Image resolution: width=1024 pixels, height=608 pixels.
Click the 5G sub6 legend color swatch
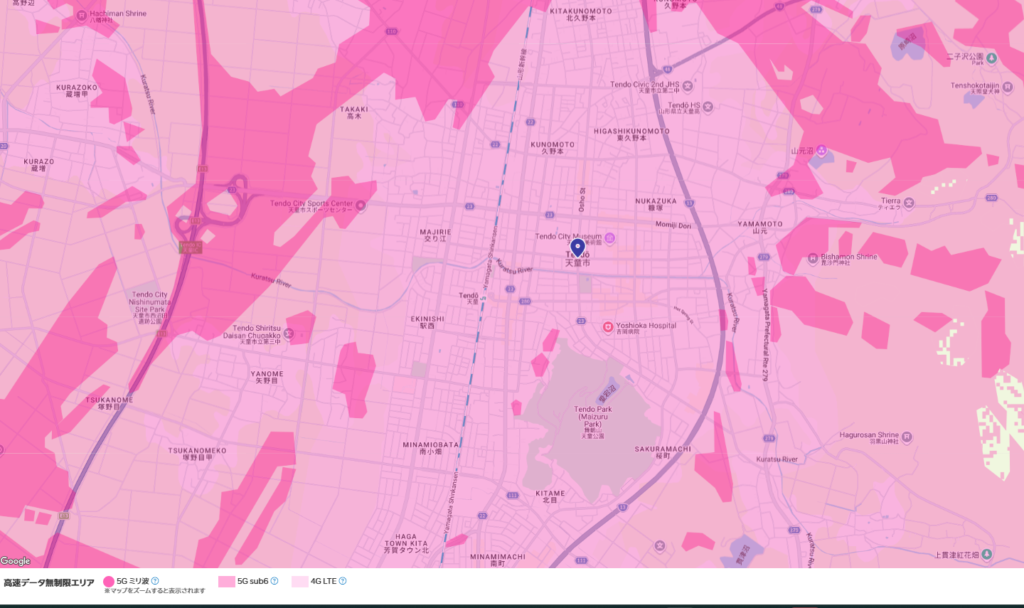pos(226,581)
